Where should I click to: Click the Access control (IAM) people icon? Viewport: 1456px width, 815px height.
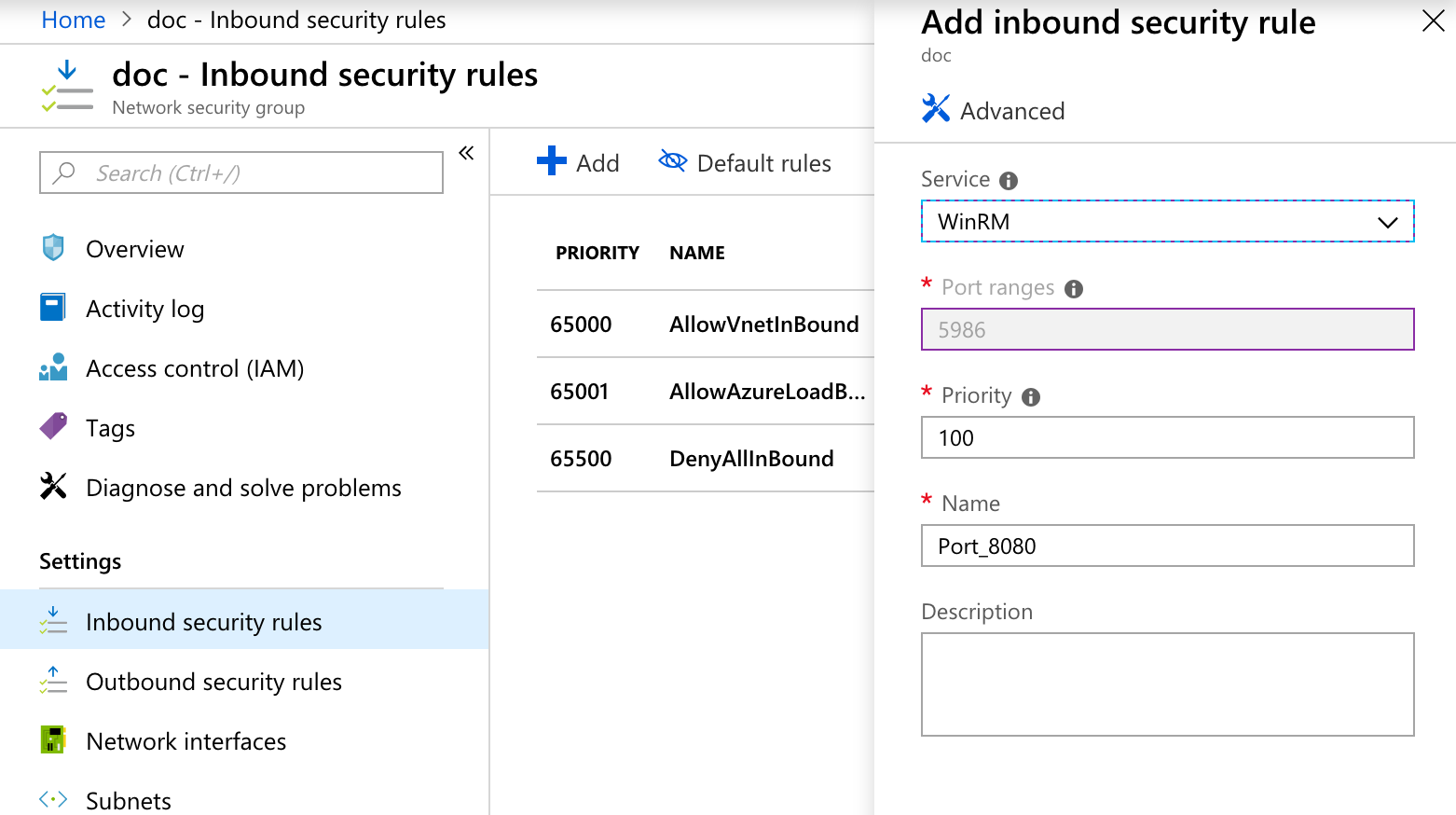coord(53,367)
